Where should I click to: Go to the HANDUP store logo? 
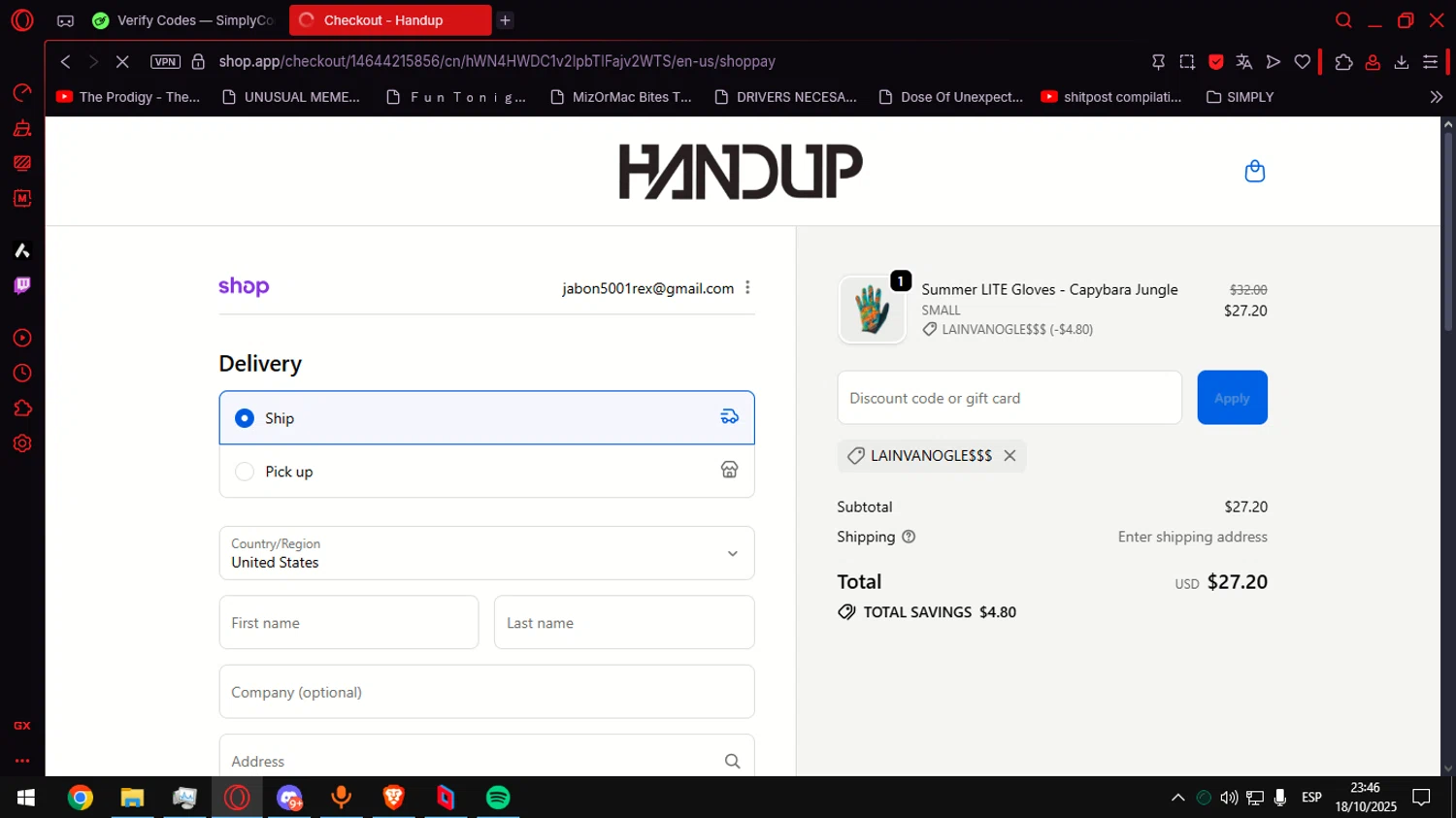click(741, 171)
